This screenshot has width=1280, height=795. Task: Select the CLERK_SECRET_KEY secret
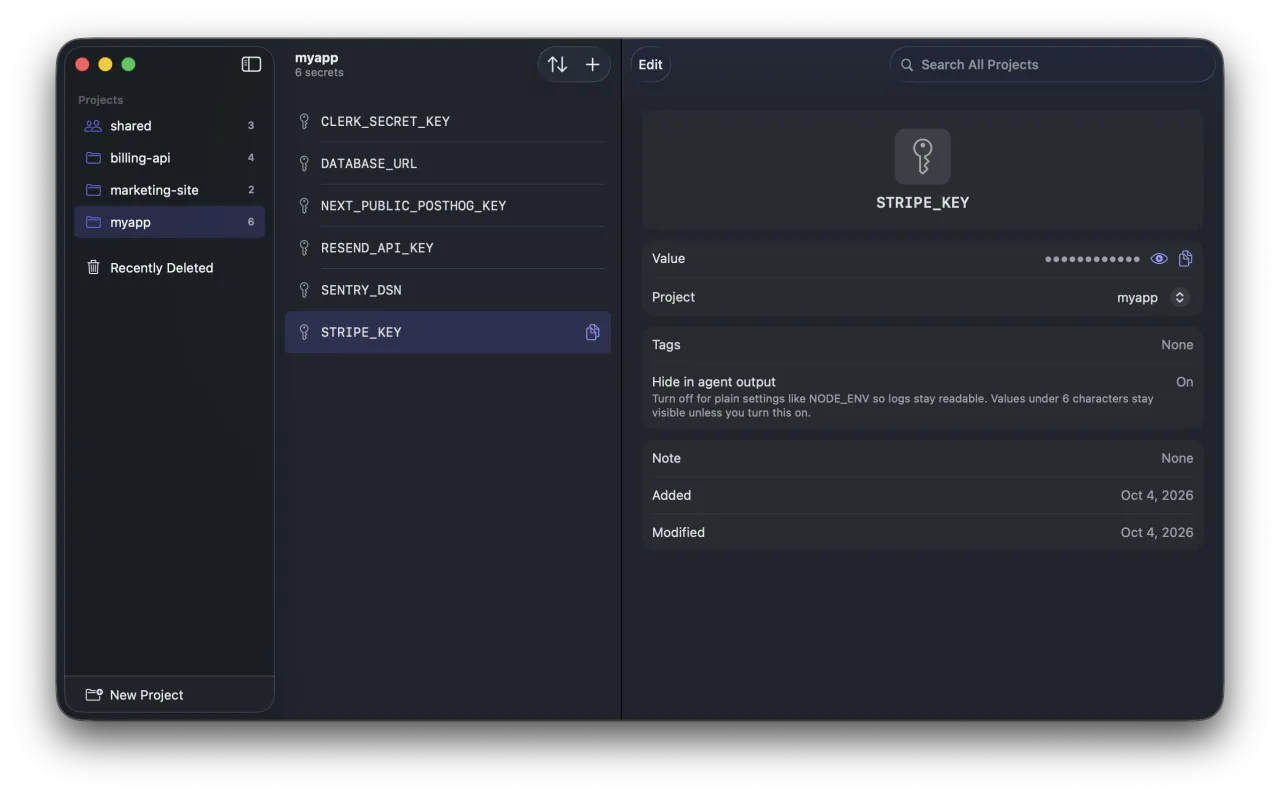(448, 121)
